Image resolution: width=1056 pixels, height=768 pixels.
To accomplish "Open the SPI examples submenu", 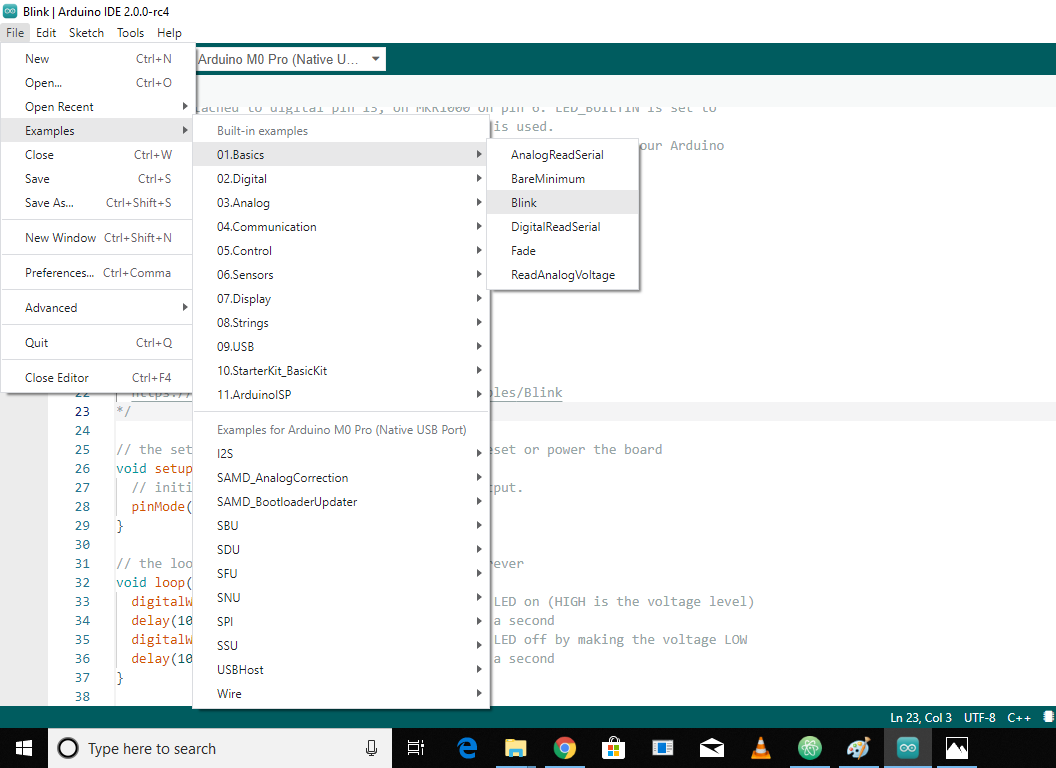I will coord(341,622).
